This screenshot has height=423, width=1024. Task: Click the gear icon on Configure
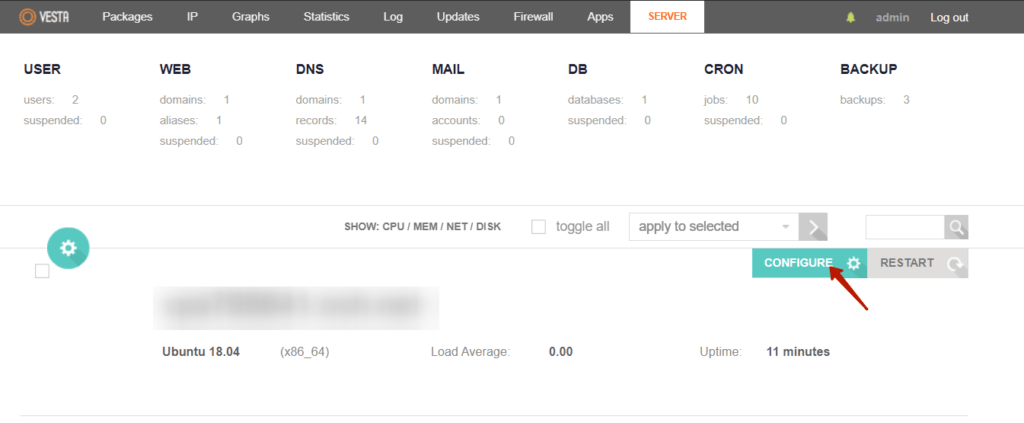point(853,263)
